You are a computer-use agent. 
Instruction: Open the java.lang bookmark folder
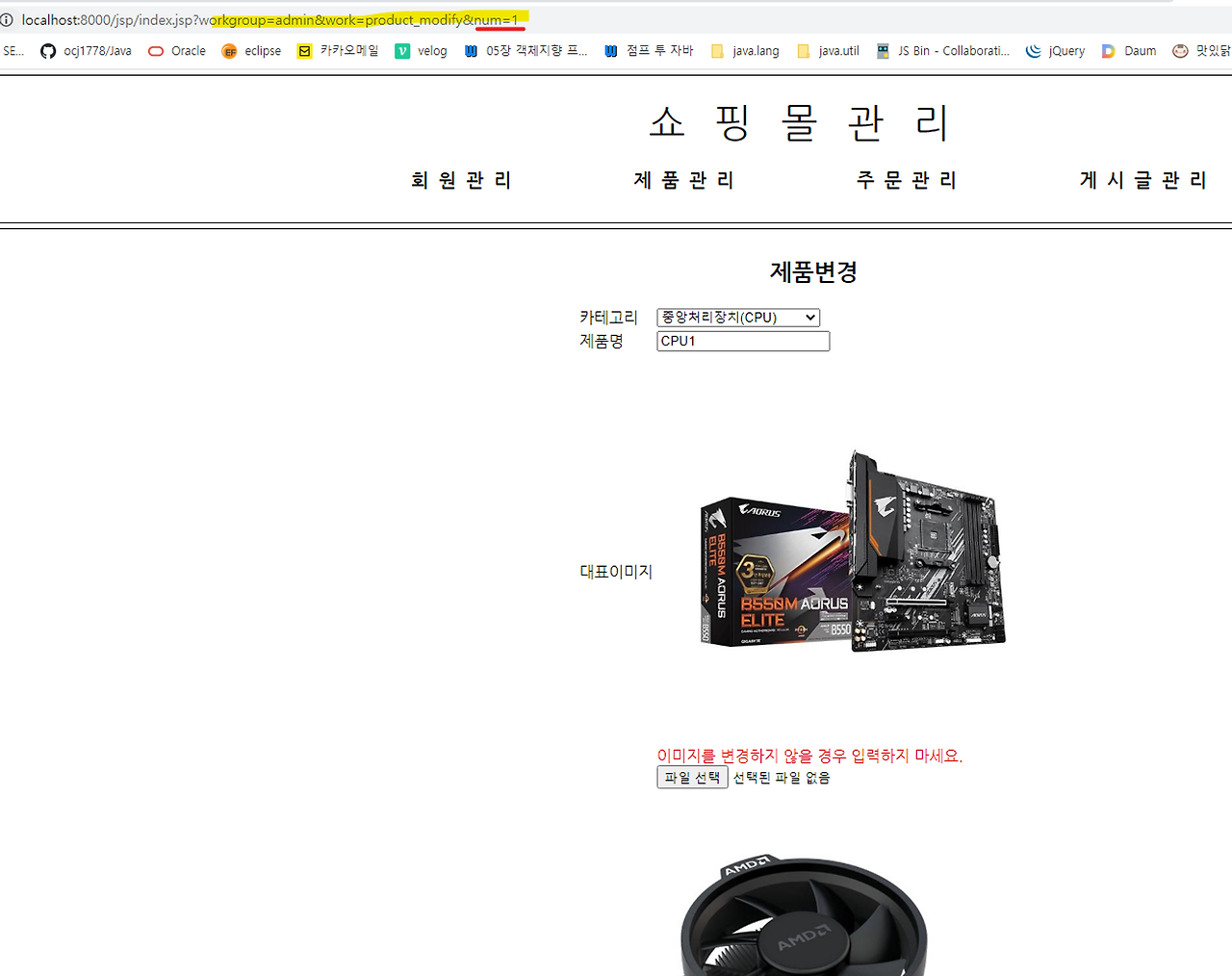click(745, 51)
